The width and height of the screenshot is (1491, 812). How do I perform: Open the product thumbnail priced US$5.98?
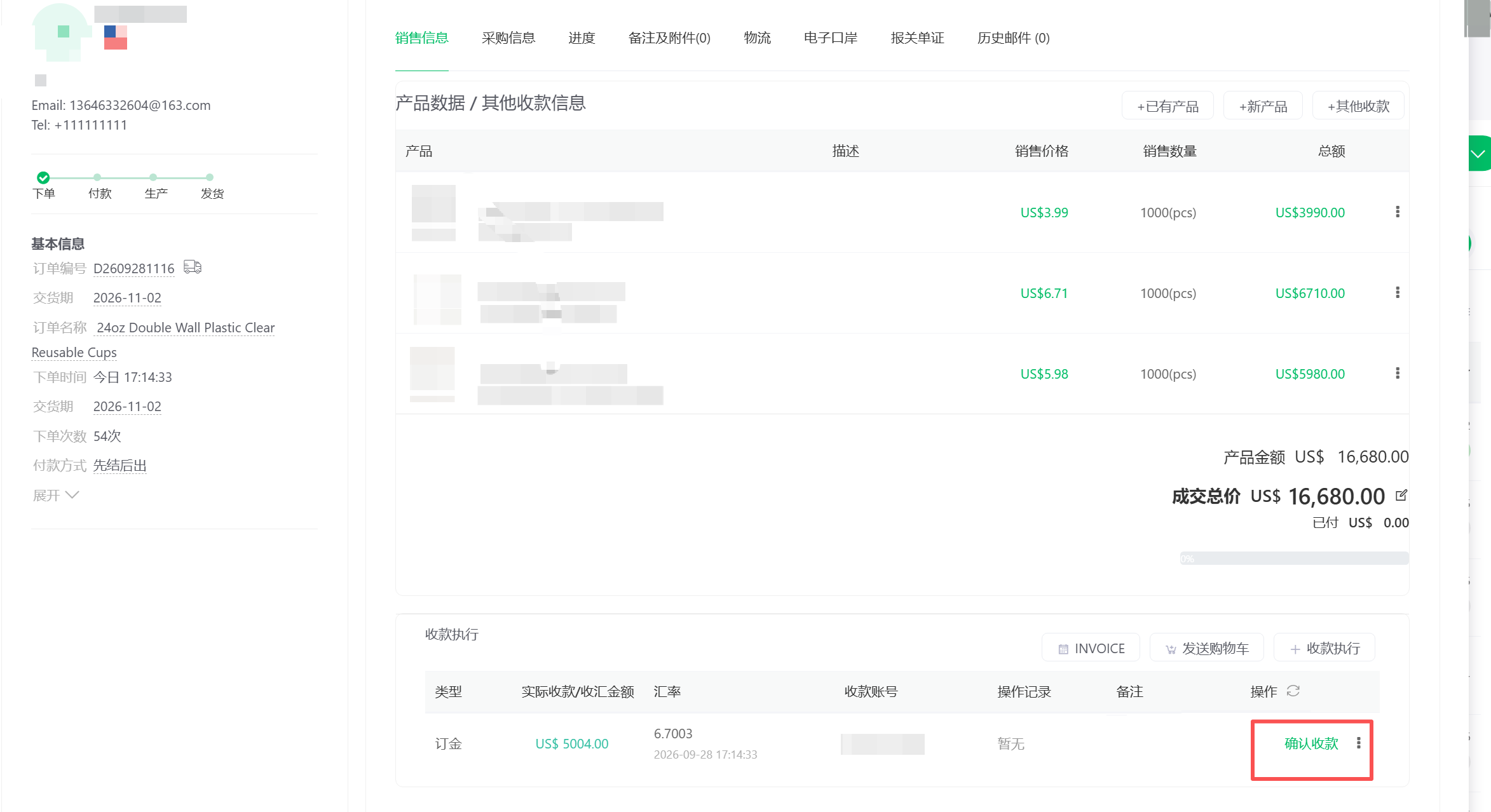tap(432, 374)
